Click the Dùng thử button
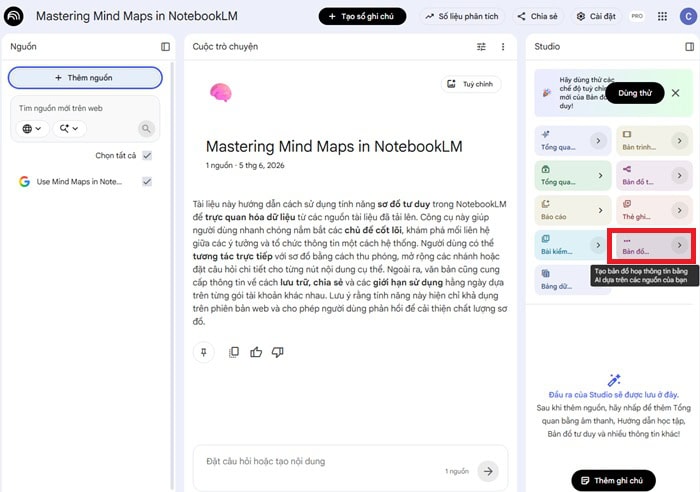Viewport: 700px width, 492px height. [634, 93]
